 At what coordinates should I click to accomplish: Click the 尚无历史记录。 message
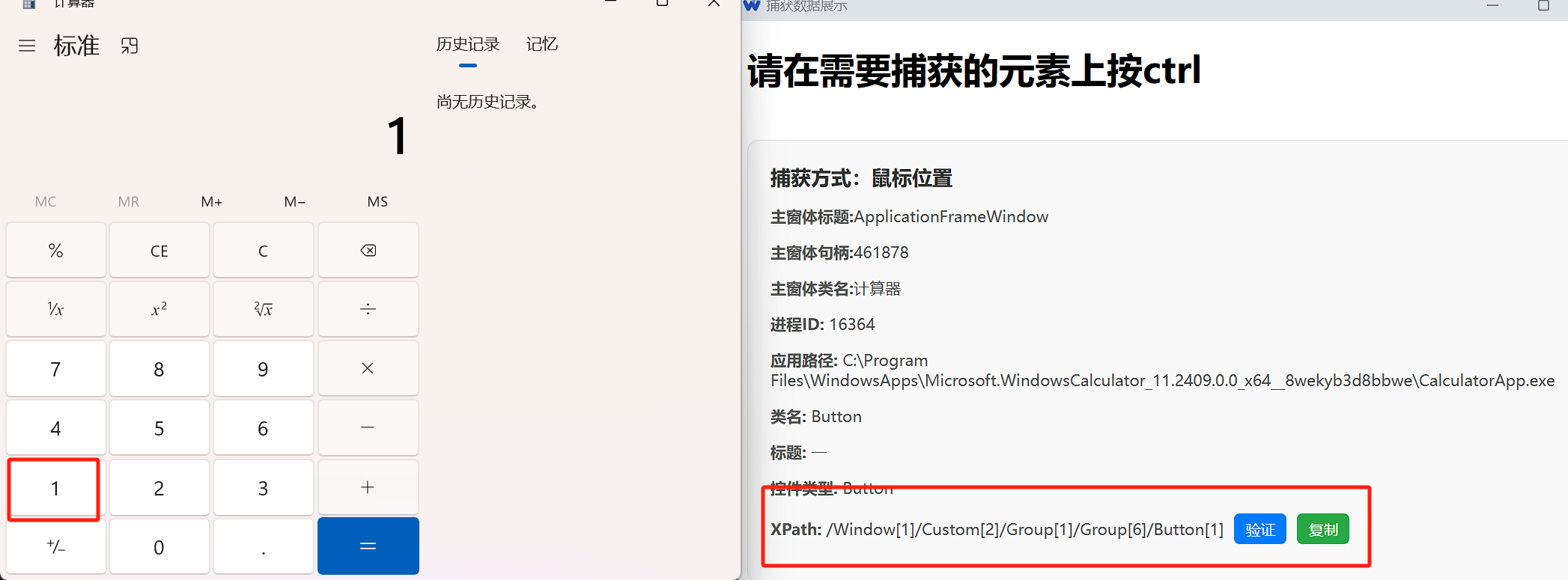[x=488, y=102]
